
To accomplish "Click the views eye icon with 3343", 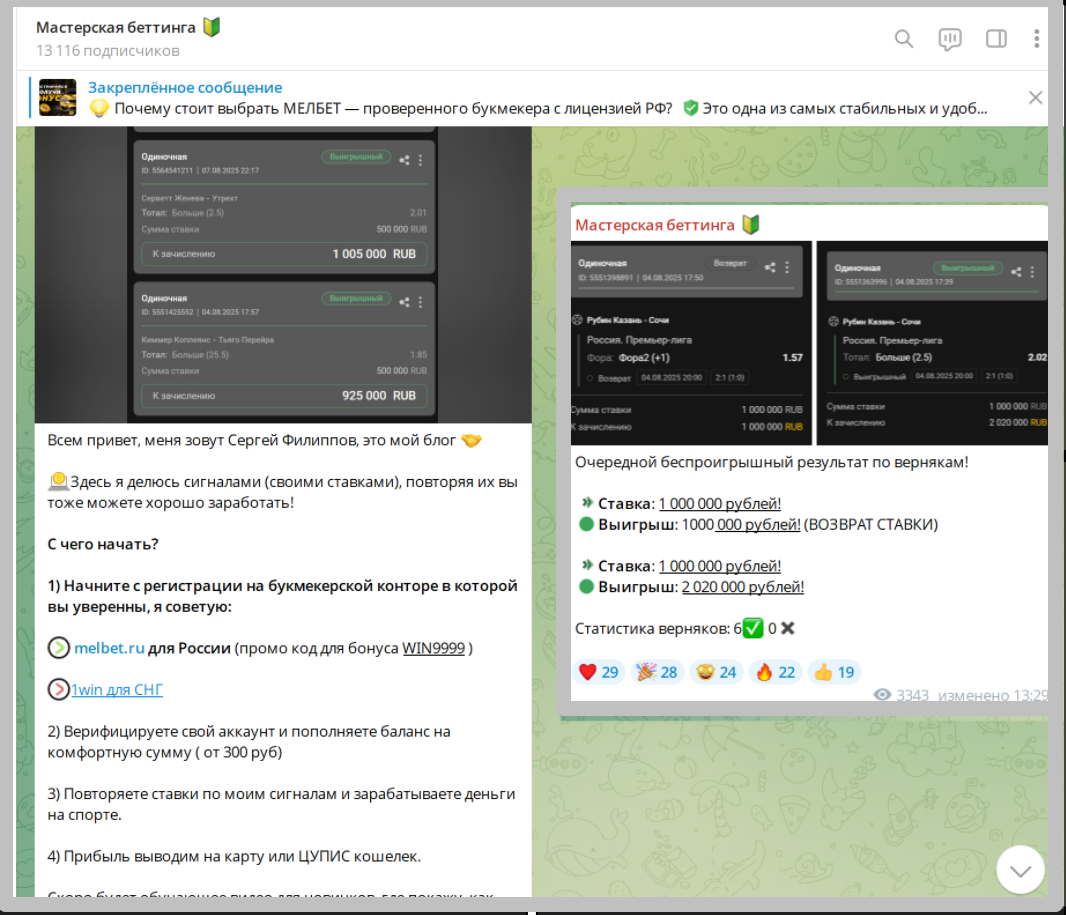I will tap(882, 695).
